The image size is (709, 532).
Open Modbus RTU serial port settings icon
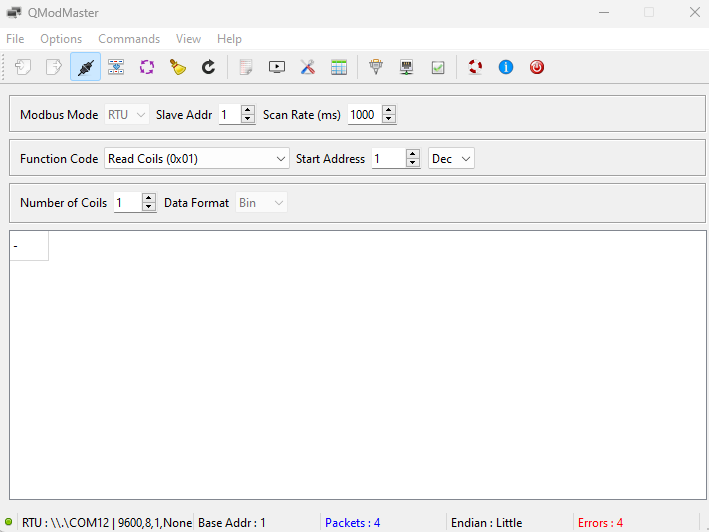click(x=376, y=67)
